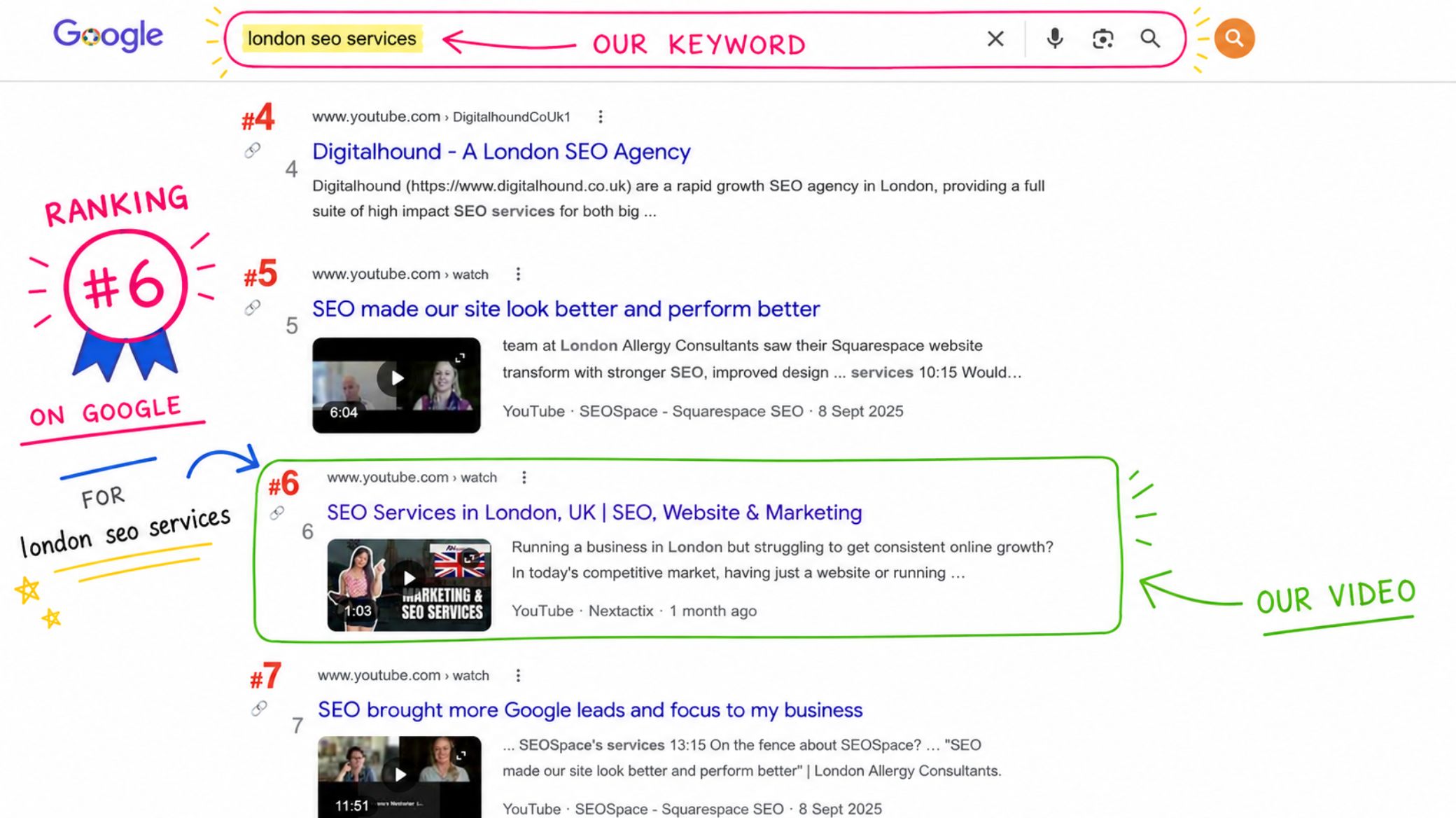The image size is (1456, 818).
Task: Clear the search box with the X icon
Action: point(995,39)
